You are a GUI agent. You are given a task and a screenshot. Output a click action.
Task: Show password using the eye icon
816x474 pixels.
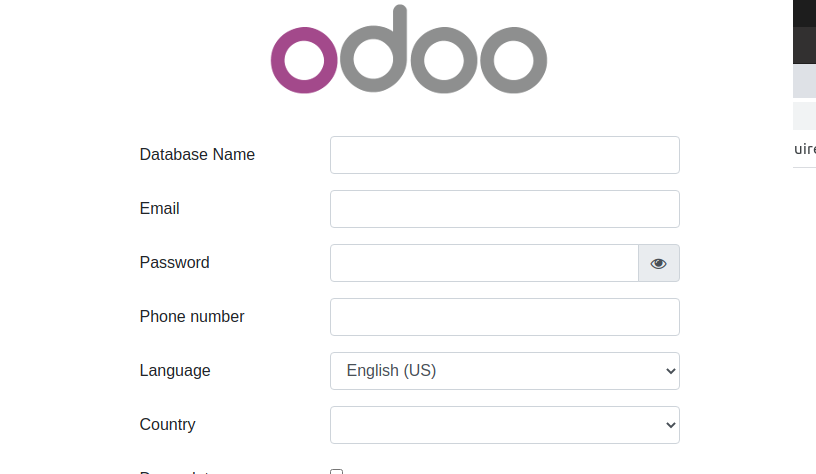click(658, 263)
